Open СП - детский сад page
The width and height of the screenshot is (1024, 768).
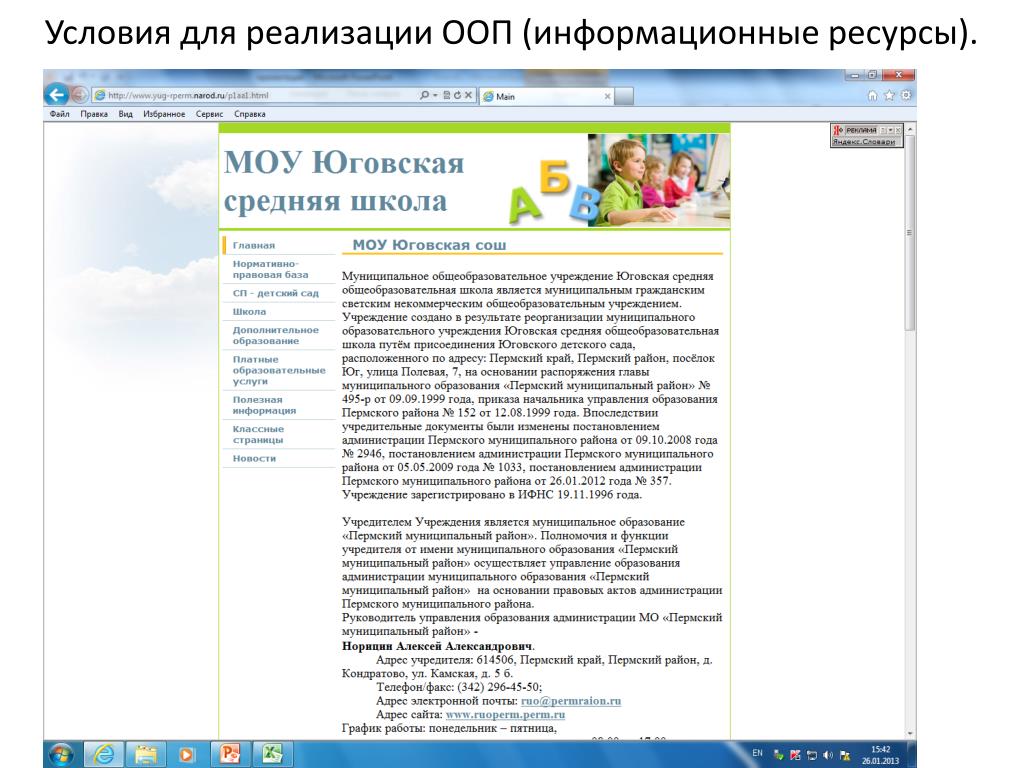[x=276, y=293]
